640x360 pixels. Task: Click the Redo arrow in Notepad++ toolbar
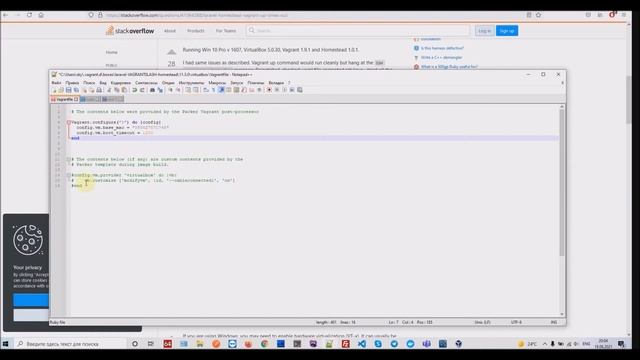(x=142, y=90)
